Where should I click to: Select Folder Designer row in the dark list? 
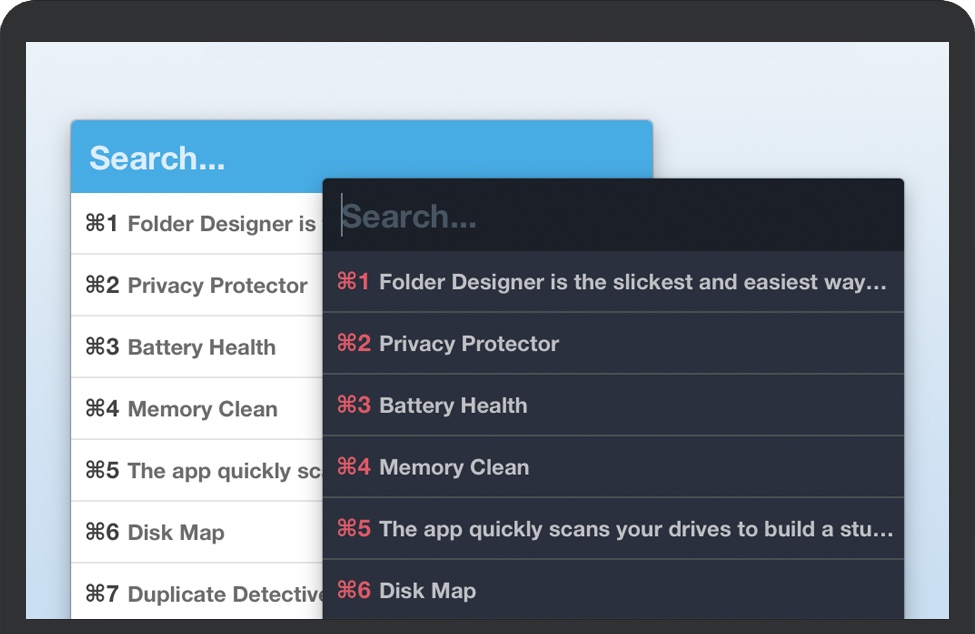pos(613,282)
